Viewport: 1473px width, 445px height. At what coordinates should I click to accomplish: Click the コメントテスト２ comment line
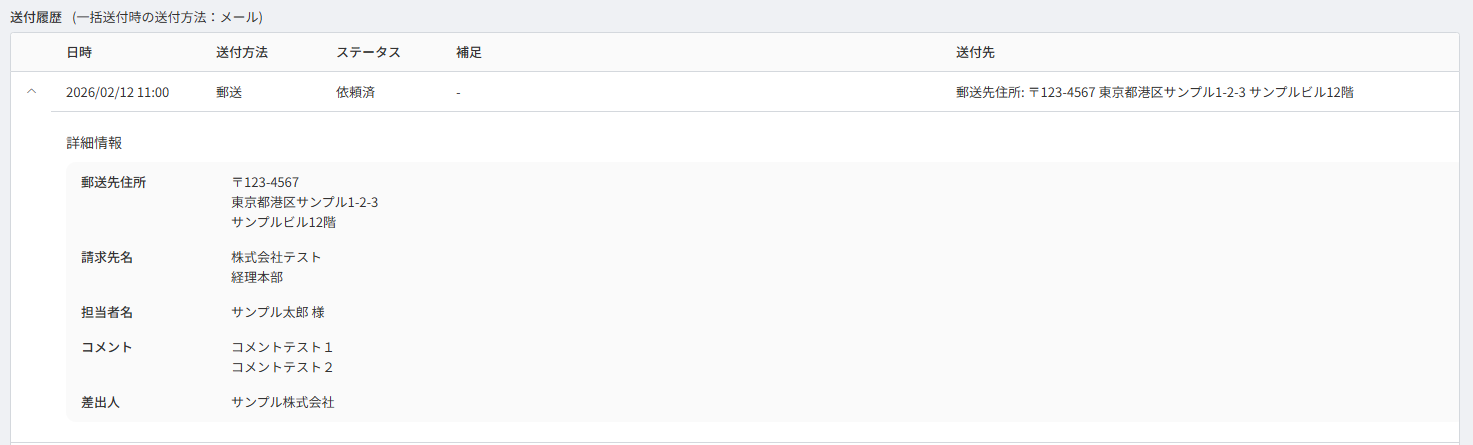pos(282,367)
